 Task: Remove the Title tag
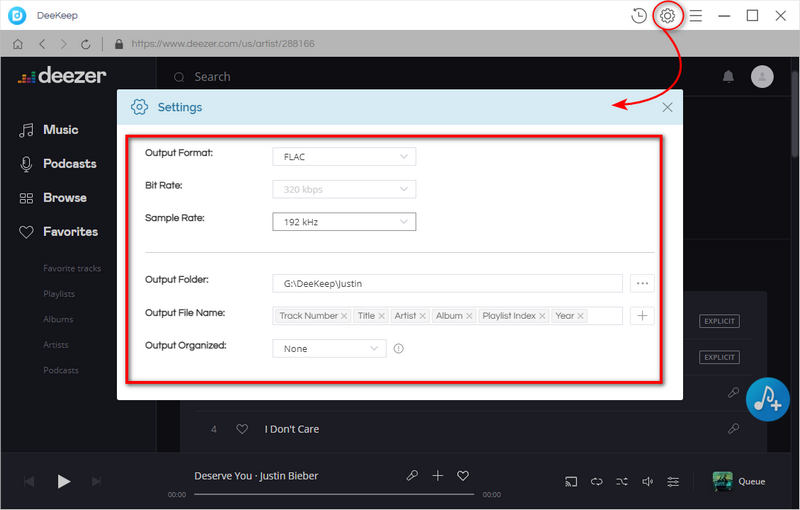(x=381, y=316)
